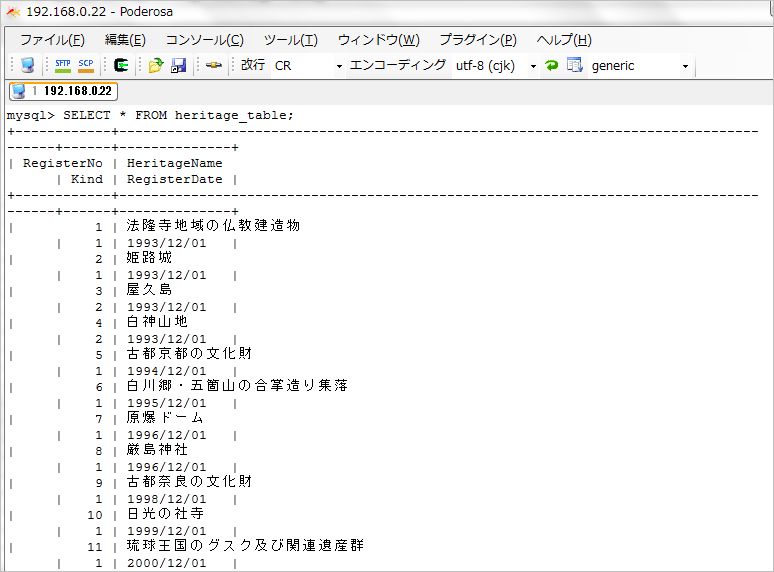
Task: Open the SFTP transfer tool
Action: (x=63, y=65)
